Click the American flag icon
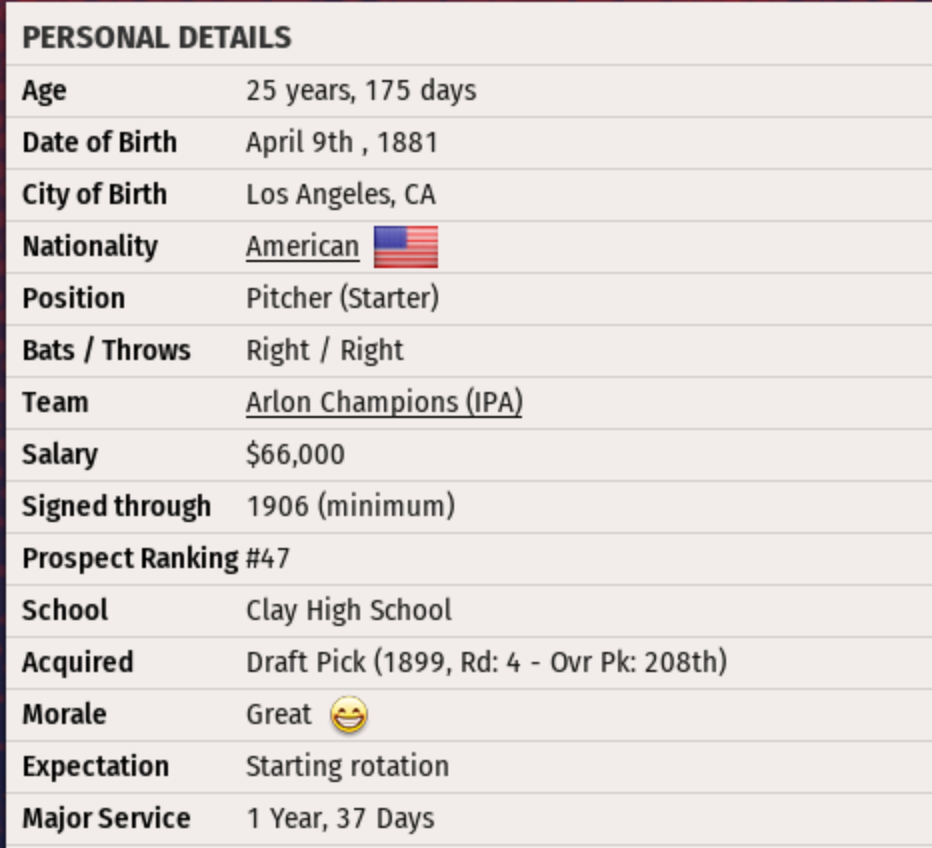 [x=405, y=247]
